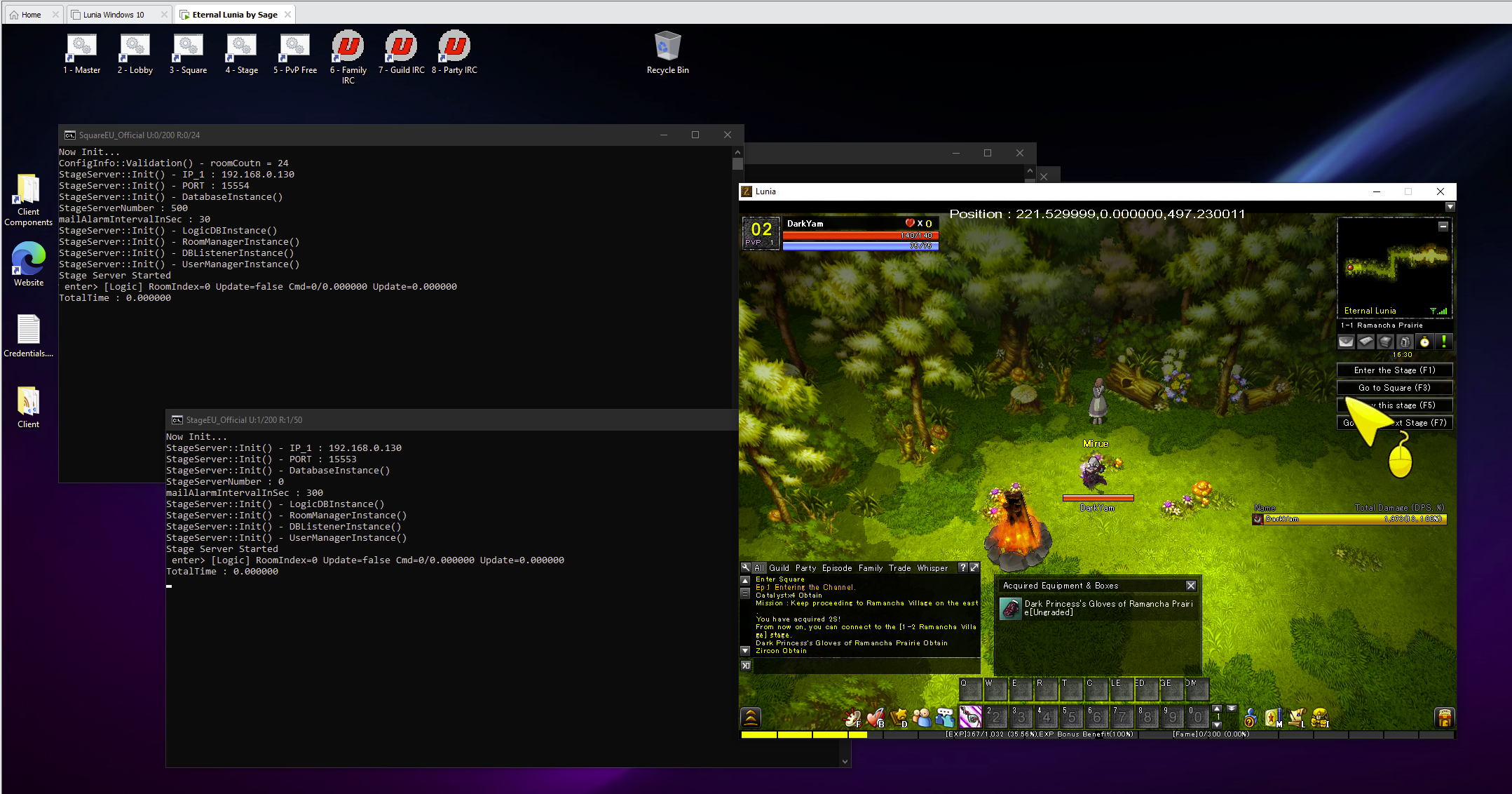Click the SquareEU console scrollbar up arrow
The width and height of the screenshot is (1512, 794).
click(737, 152)
